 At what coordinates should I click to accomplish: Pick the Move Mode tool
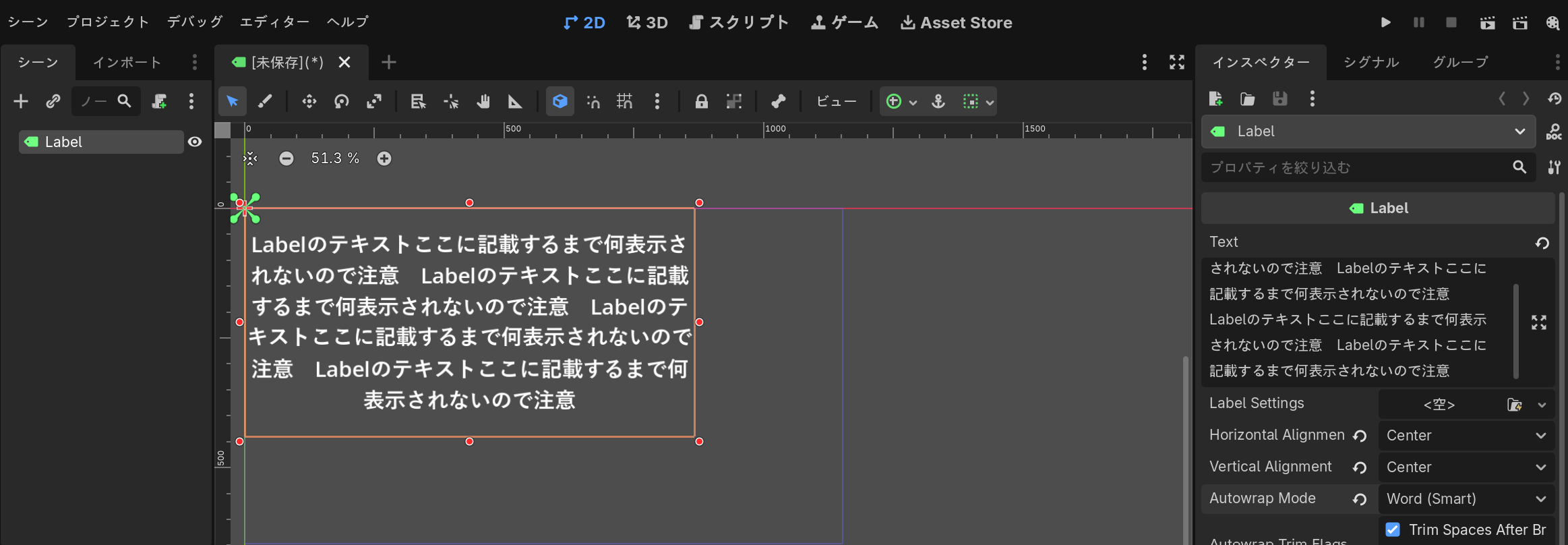coord(309,101)
